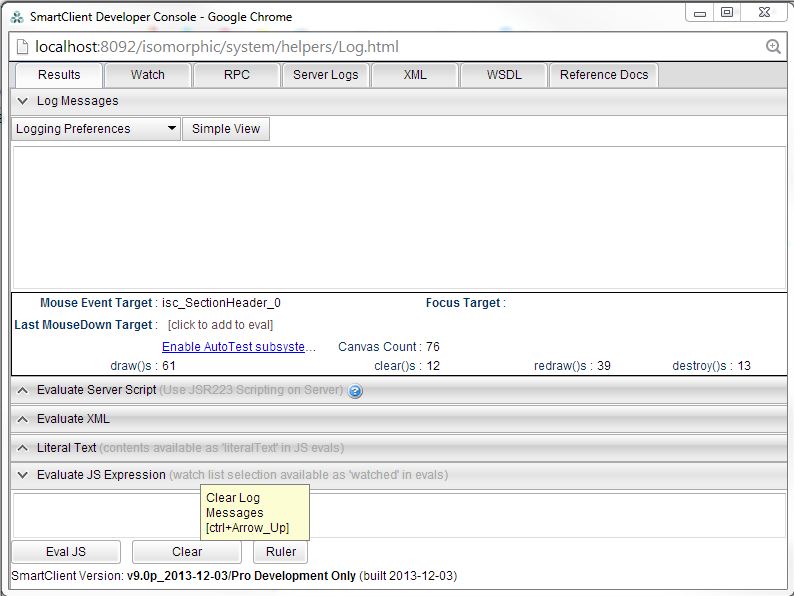
Task: Click the Ruler button
Action: (x=280, y=552)
